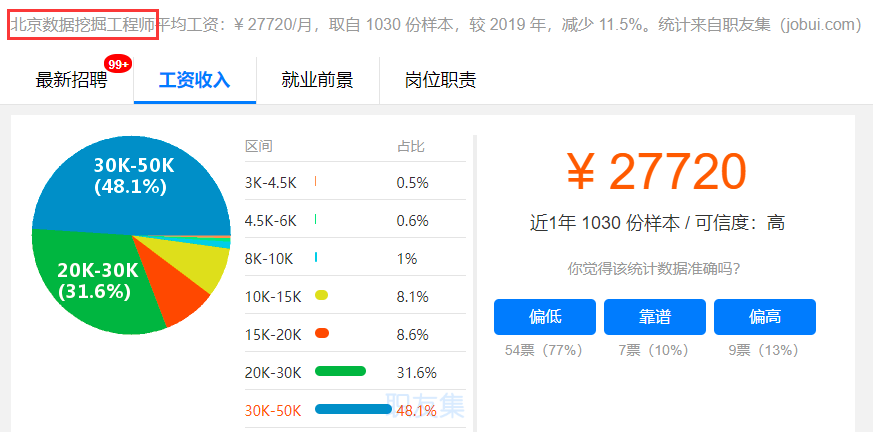This screenshot has width=873, height=432.
Task: Click the 10K-15K range label
Action: coord(273,297)
